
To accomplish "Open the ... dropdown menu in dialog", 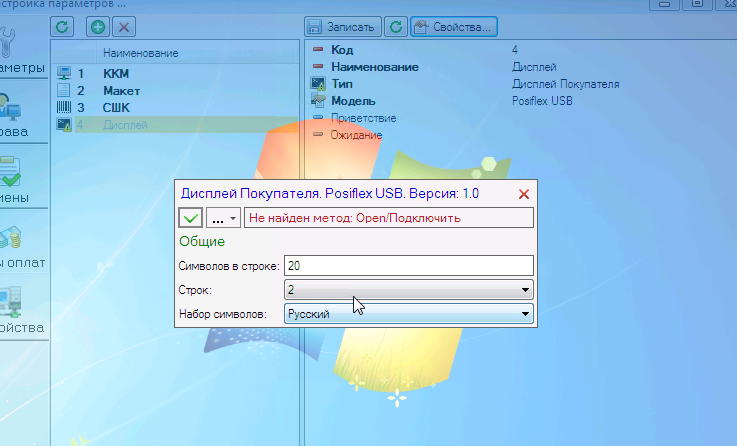I will coord(223,218).
